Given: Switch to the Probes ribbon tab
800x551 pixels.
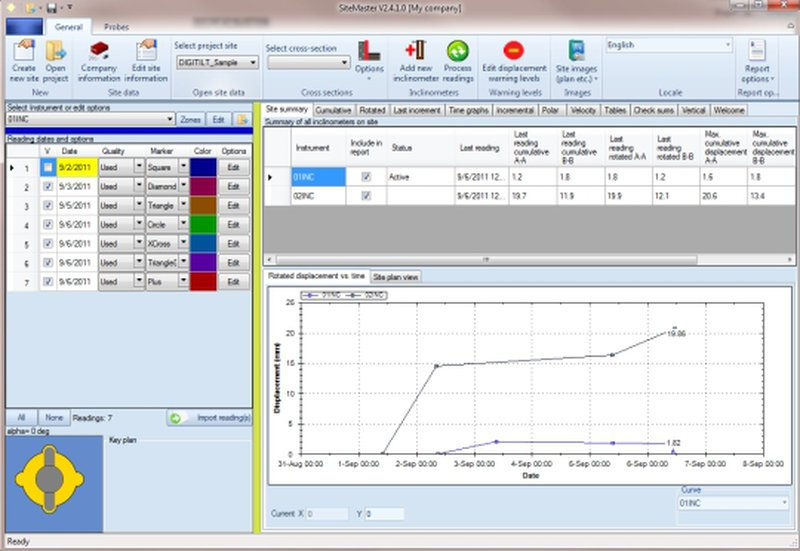Looking at the screenshot, I should 116,27.
